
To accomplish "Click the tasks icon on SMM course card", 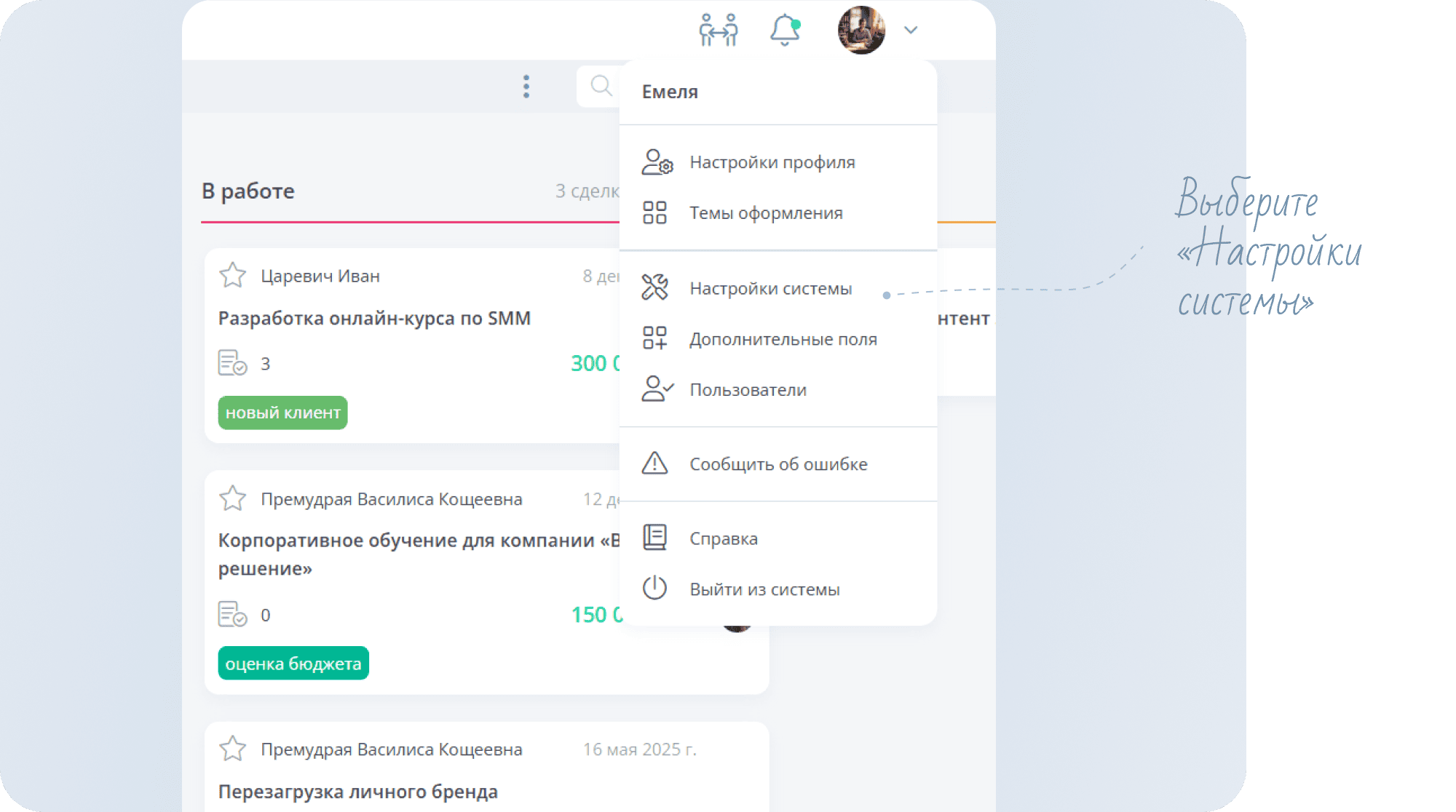I will pos(232,362).
